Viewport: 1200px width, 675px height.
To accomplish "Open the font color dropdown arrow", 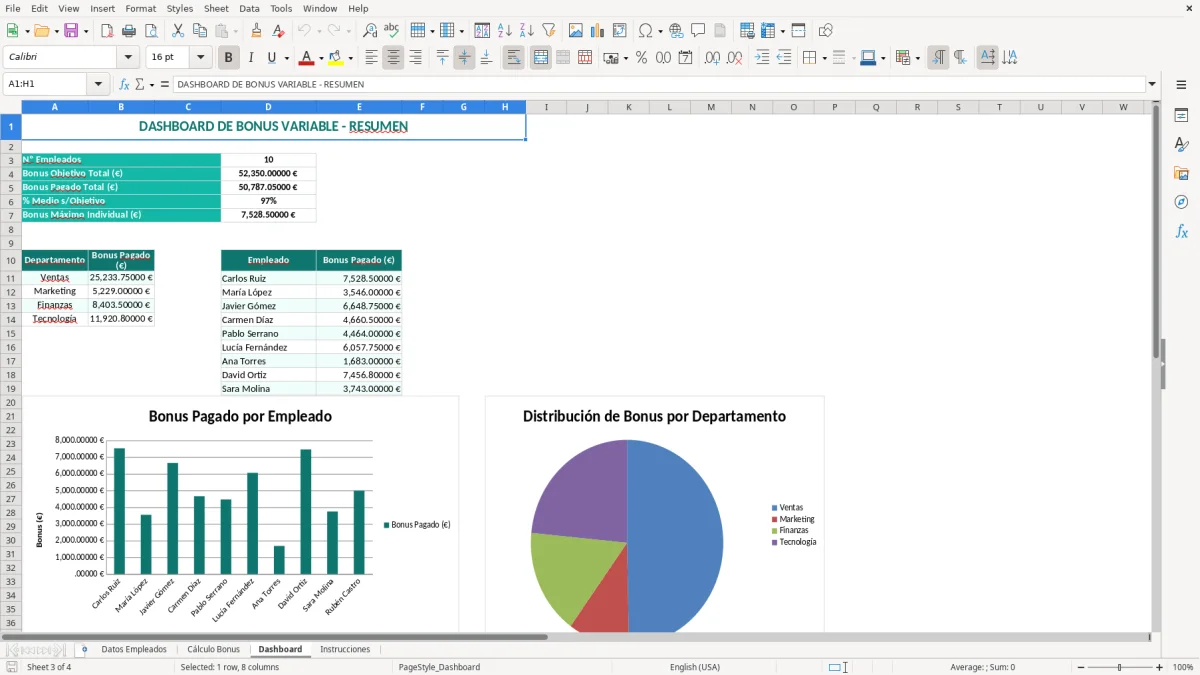I will (321, 58).
